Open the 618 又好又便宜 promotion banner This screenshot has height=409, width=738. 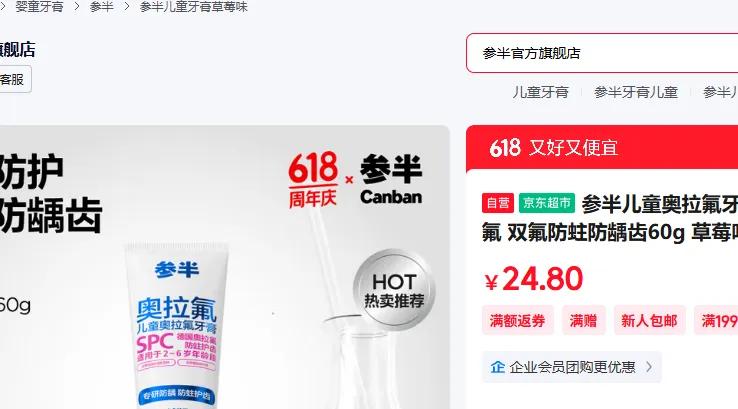click(602, 148)
